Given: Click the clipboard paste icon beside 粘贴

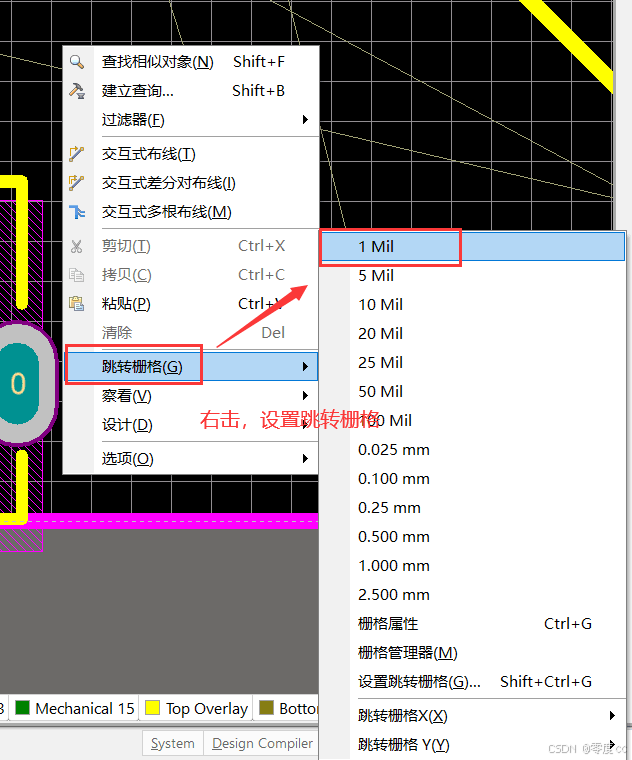Looking at the screenshot, I should [77, 304].
